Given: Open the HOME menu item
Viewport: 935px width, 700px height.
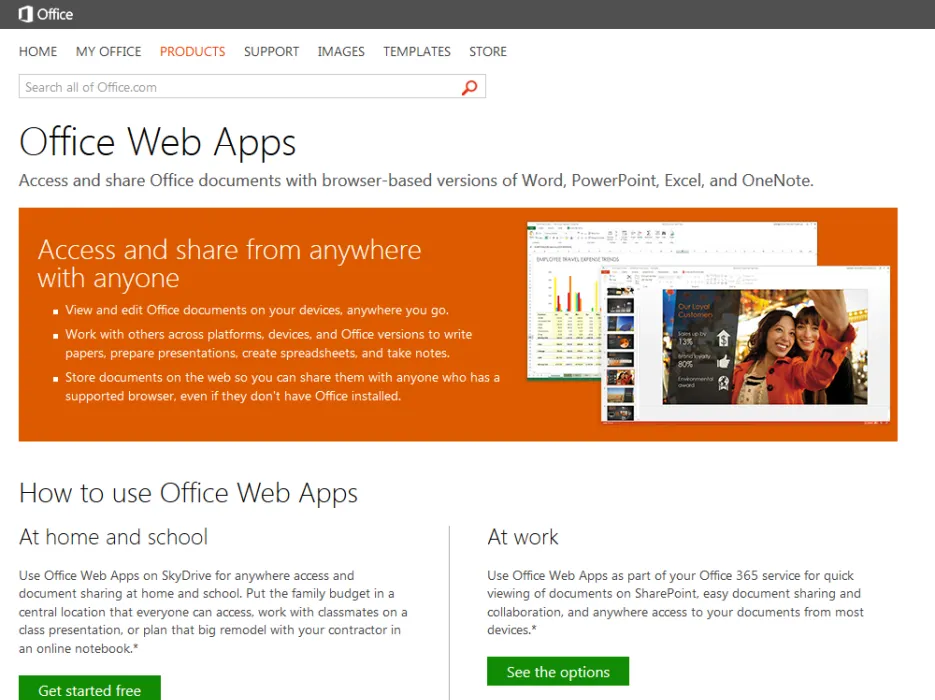Looking at the screenshot, I should click(x=38, y=52).
